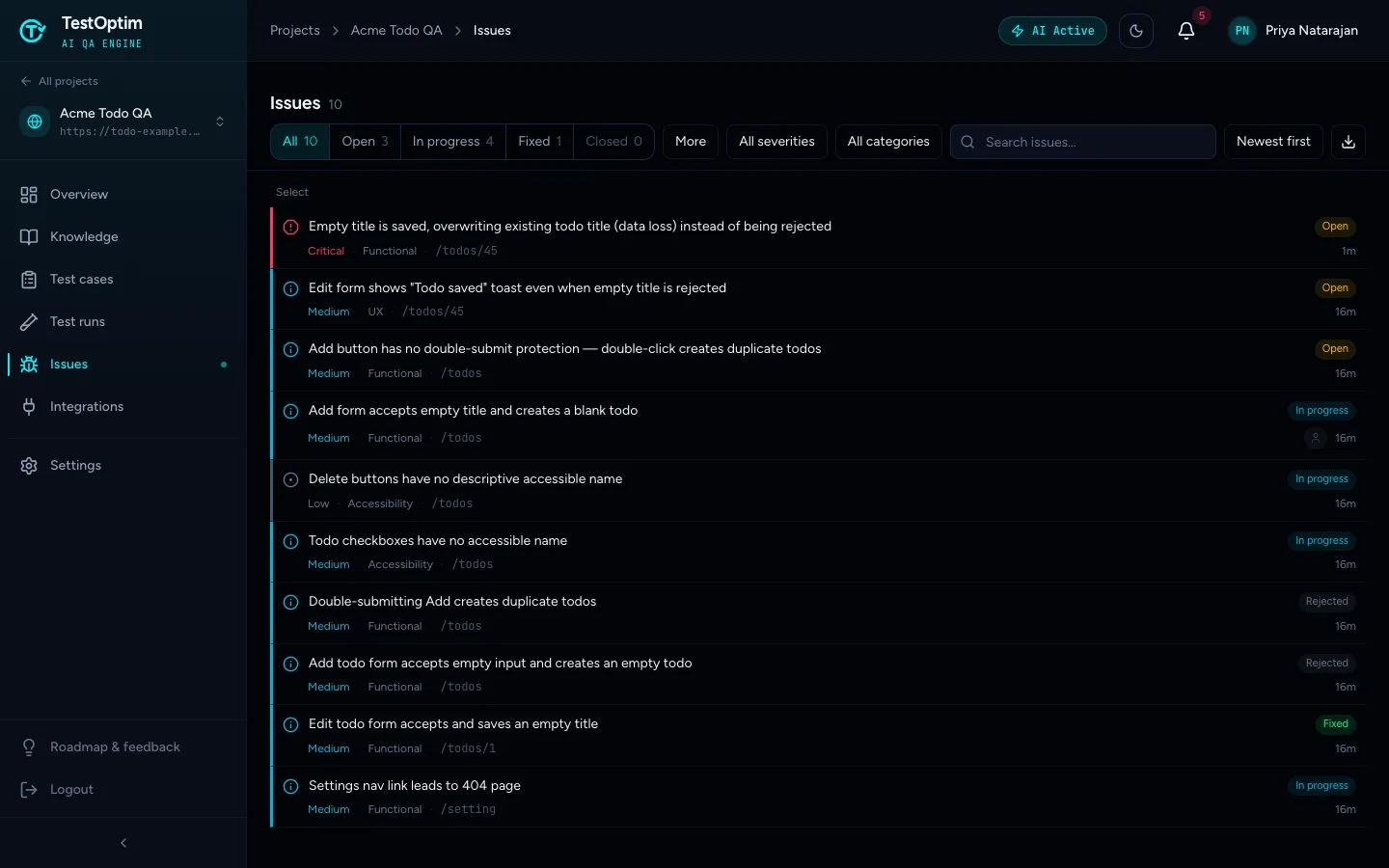Click the Logout arrow icon
Screen dimensions: 1389x868
tap(29, 790)
